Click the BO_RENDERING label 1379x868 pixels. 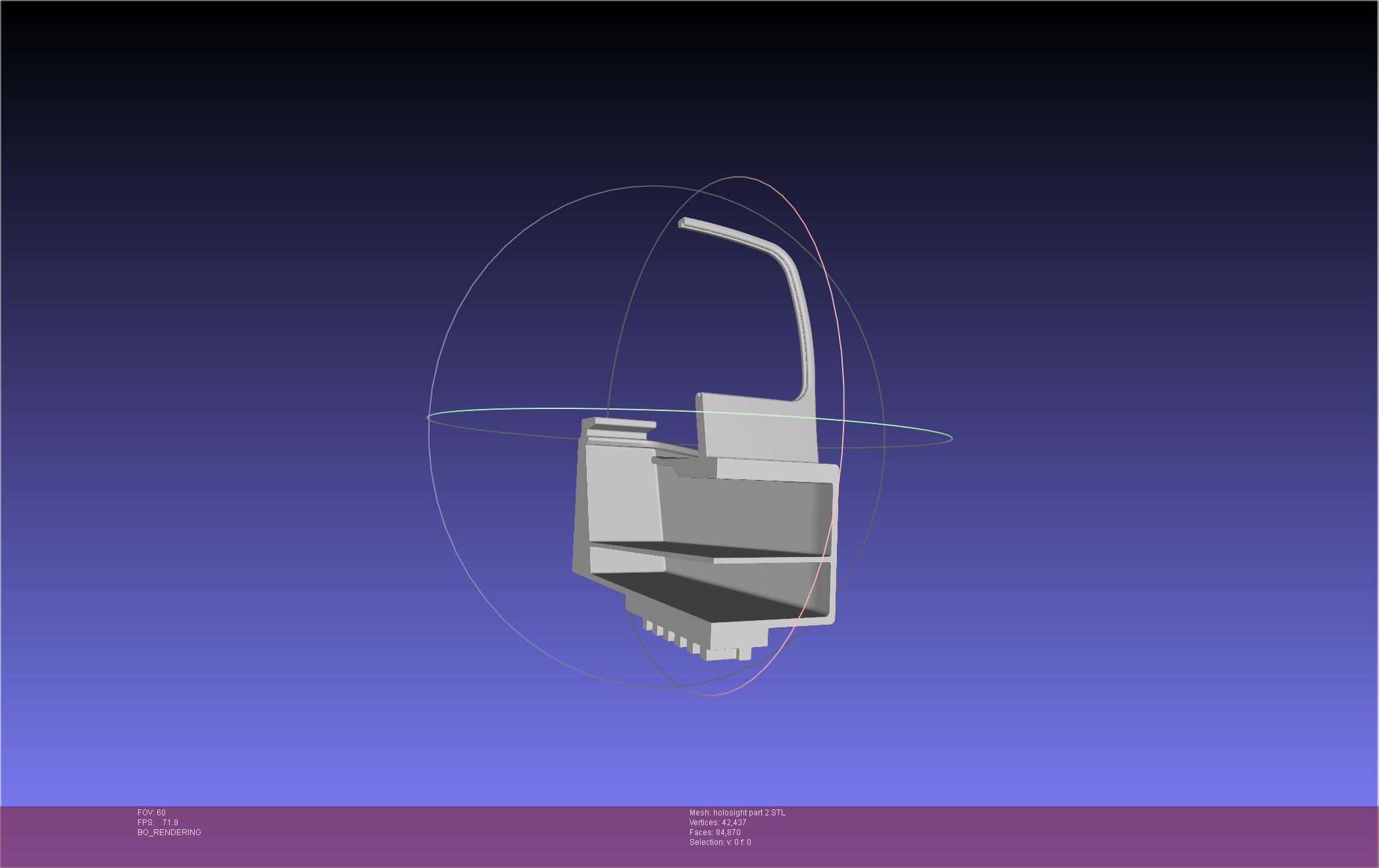(x=169, y=832)
